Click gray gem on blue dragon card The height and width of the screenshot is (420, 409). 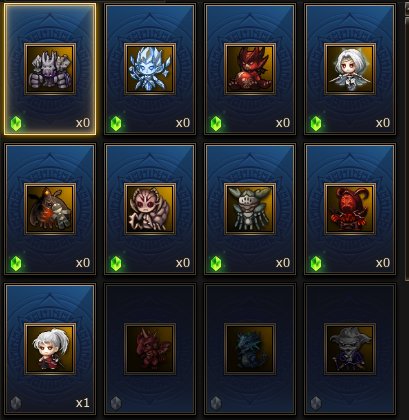tap(216, 403)
